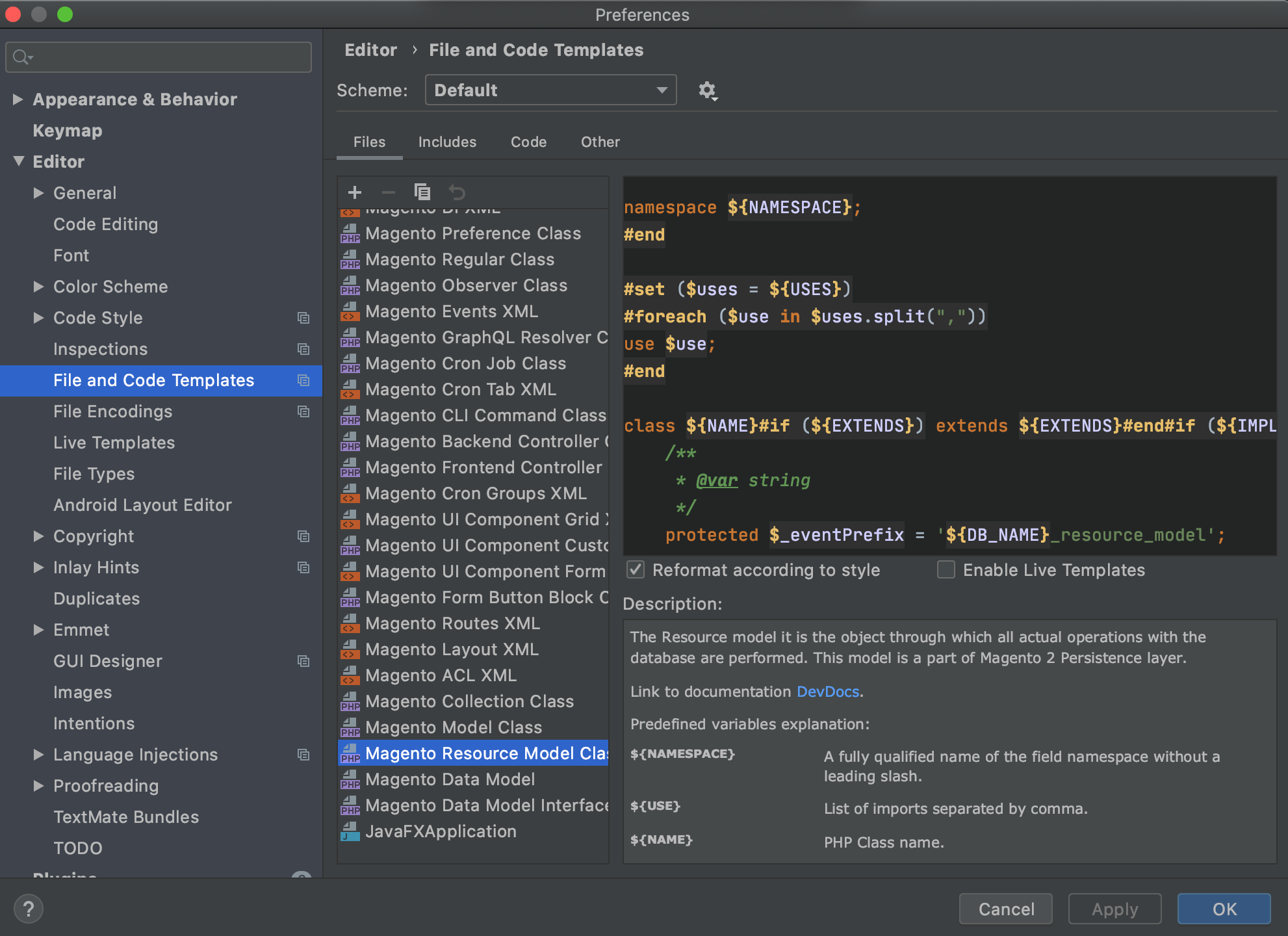Click XML icon of Magento Routes XML
Image resolution: width=1288 pixels, height=936 pixels.
350,623
